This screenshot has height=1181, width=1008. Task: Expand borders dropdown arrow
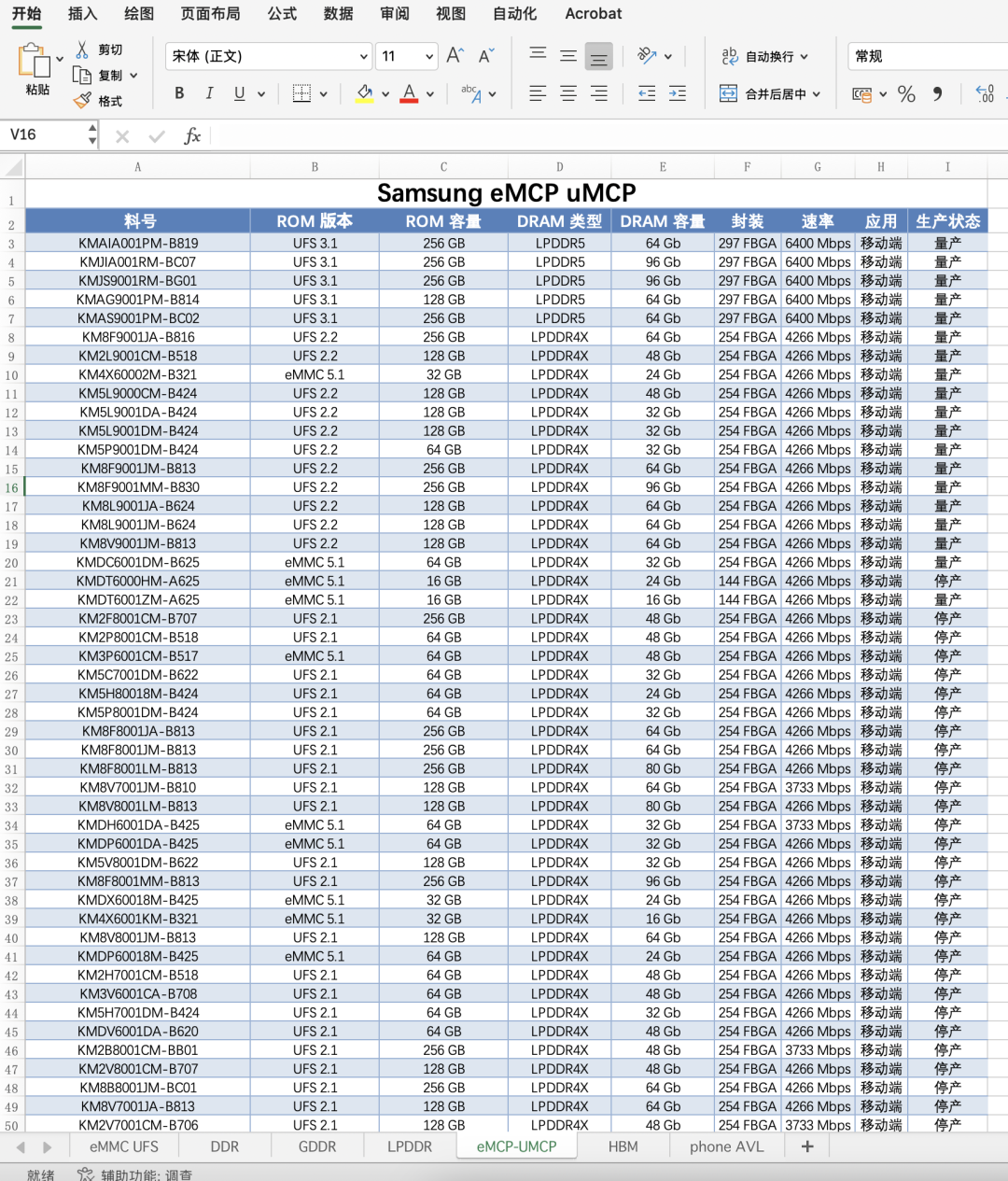click(x=324, y=94)
